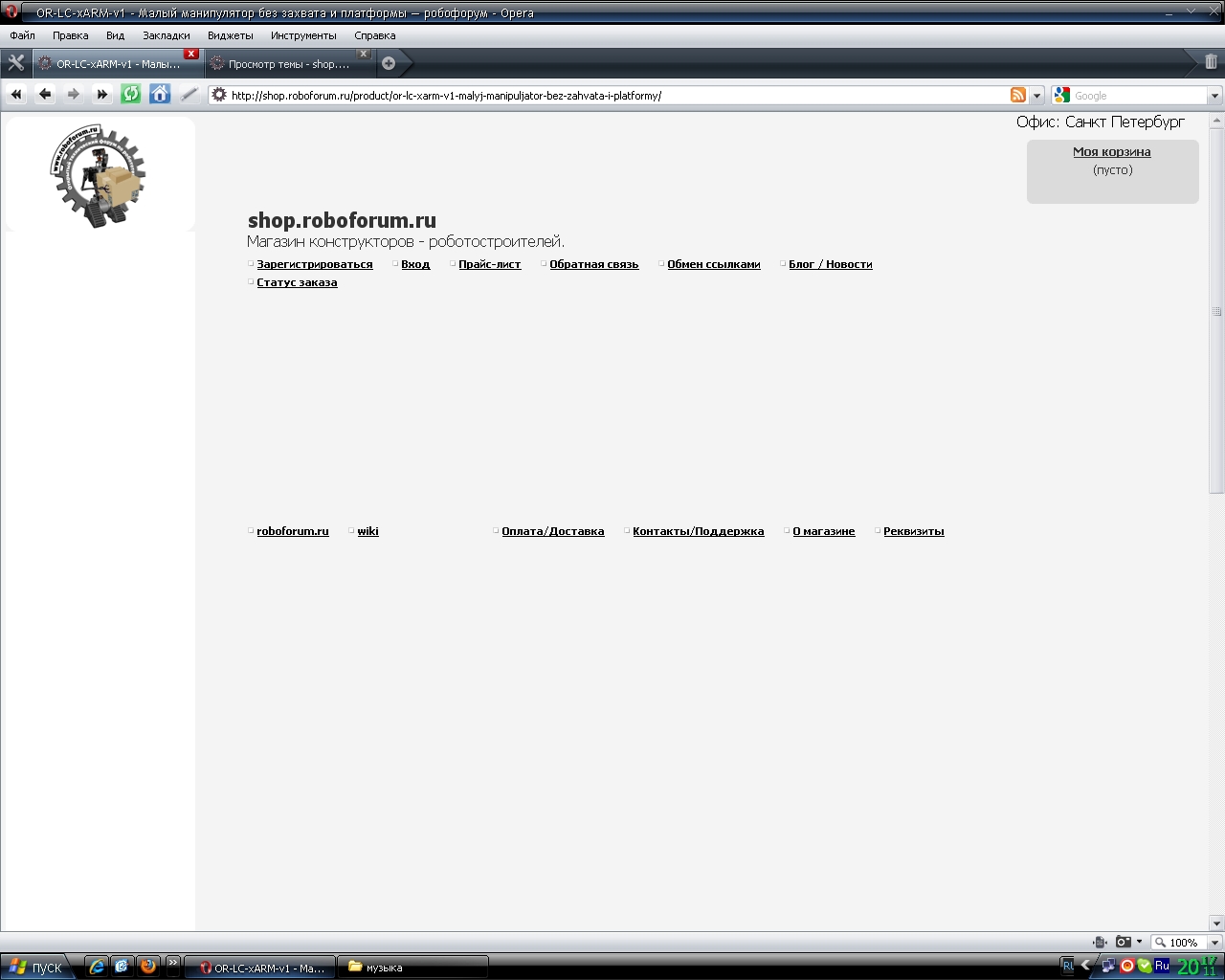The image size is (1225, 980).
Task: Go to the home page
Action: [160, 95]
